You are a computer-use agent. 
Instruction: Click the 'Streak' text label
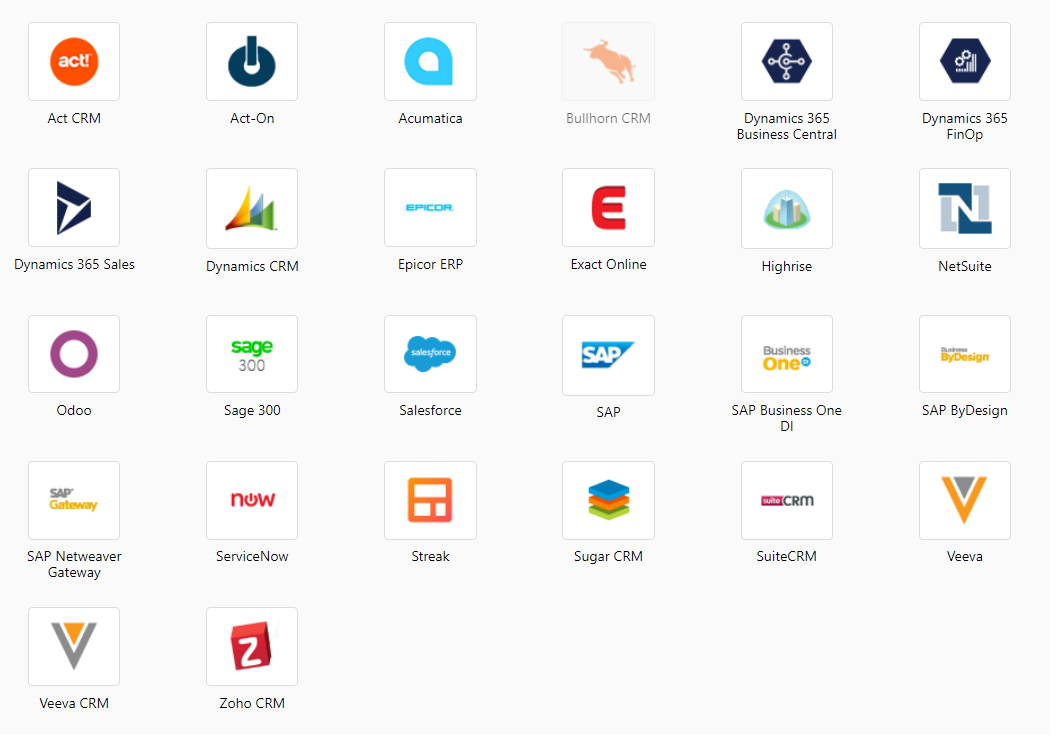click(x=430, y=556)
